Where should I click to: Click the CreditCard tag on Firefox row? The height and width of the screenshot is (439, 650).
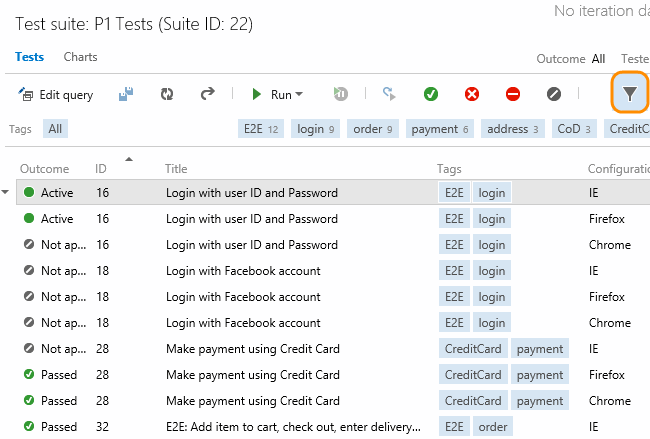point(473,374)
